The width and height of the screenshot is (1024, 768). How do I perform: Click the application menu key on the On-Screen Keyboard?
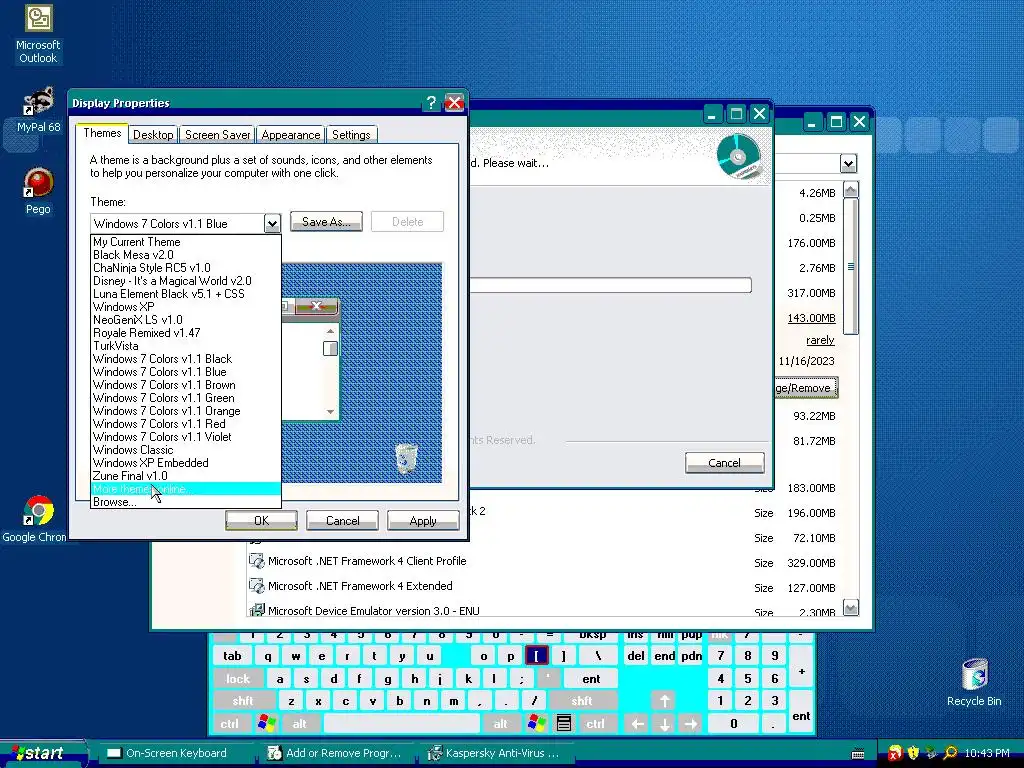point(564,724)
